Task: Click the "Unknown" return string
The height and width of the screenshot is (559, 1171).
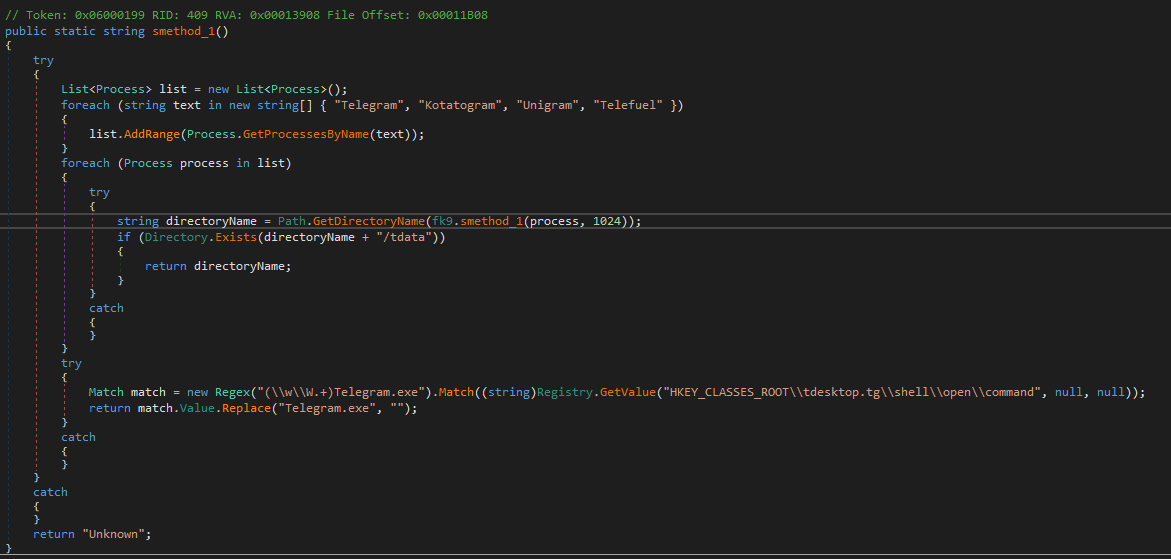Action: pyautogui.click(x=114, y=534)
